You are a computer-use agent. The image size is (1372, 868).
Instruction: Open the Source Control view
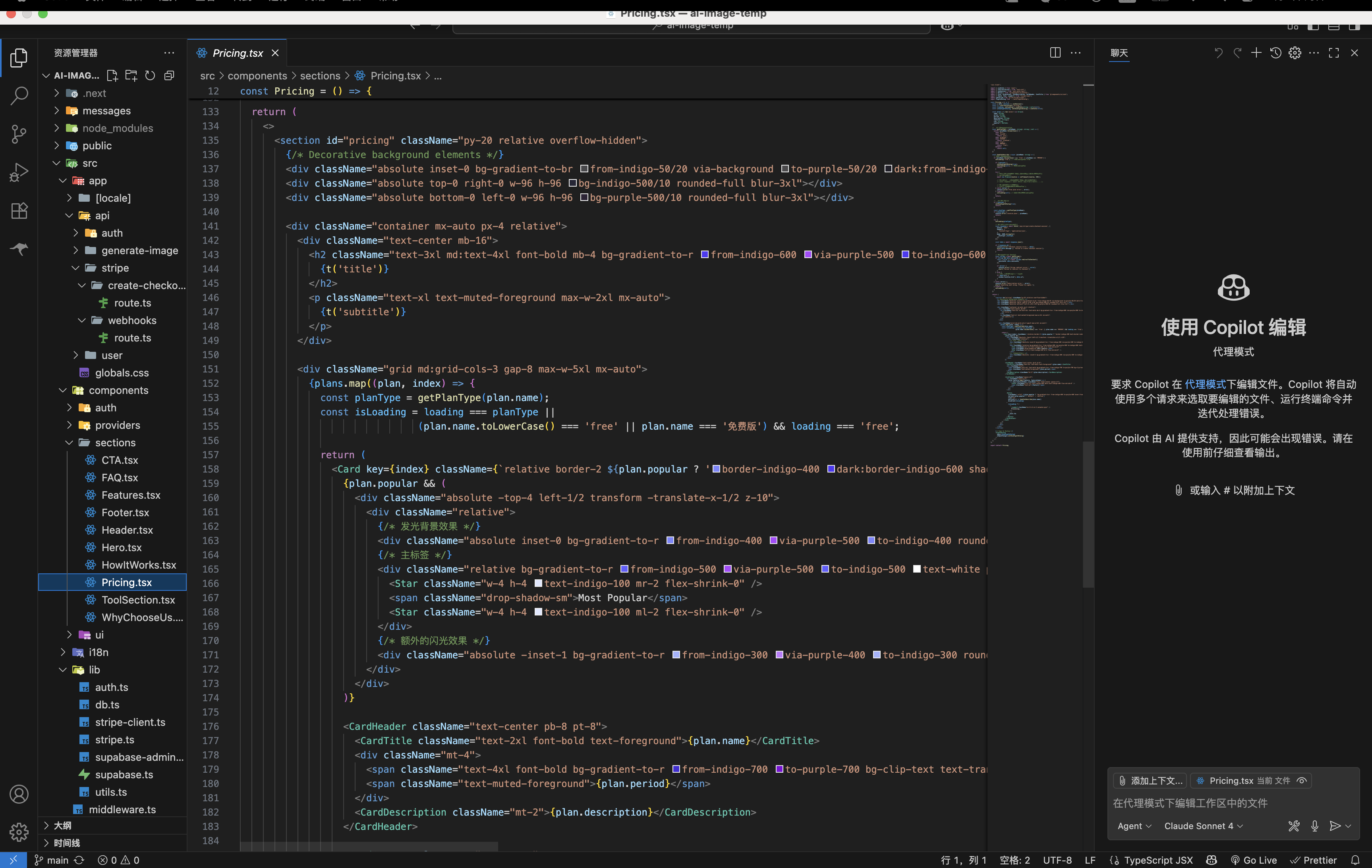click(19, 134)
